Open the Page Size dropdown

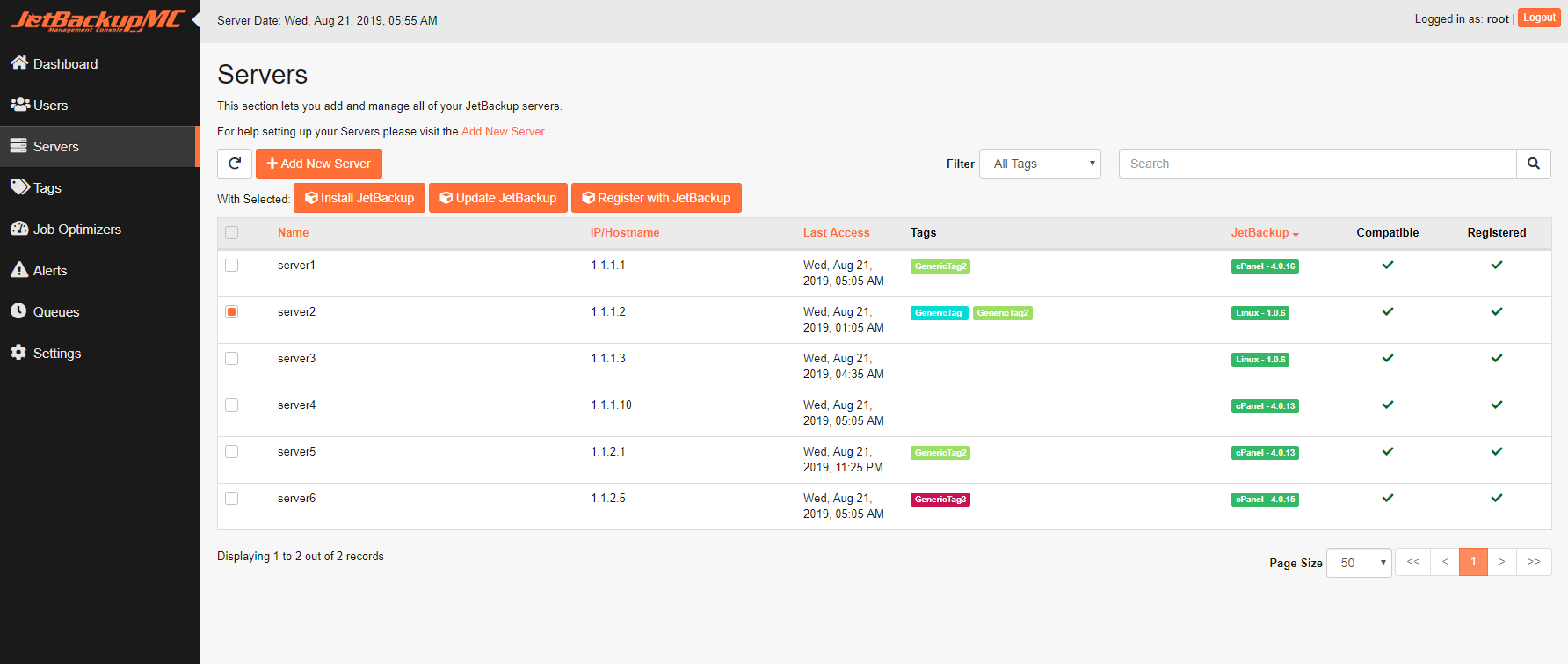click(1359, 563)
